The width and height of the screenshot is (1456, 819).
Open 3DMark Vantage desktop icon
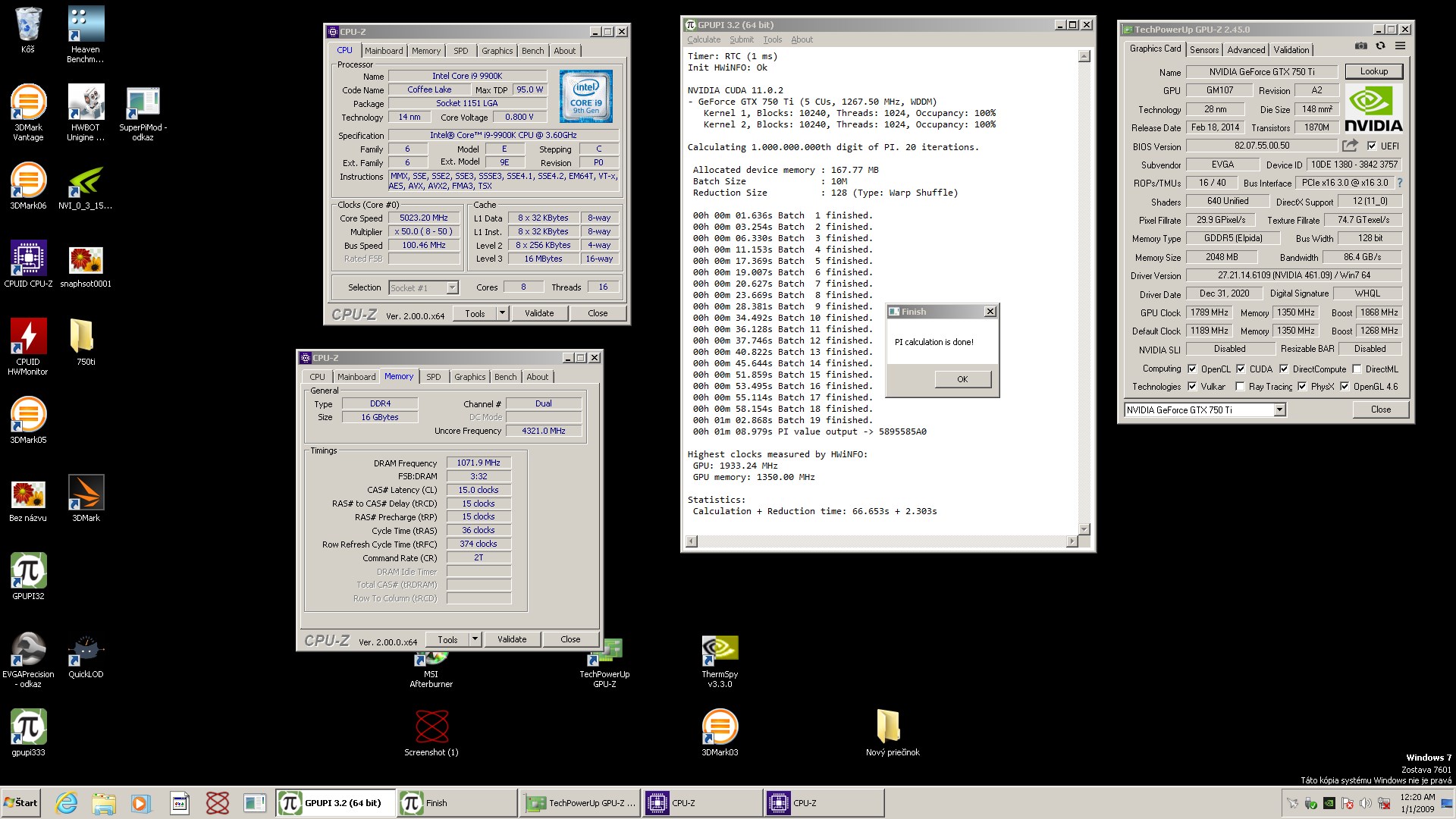28,112
